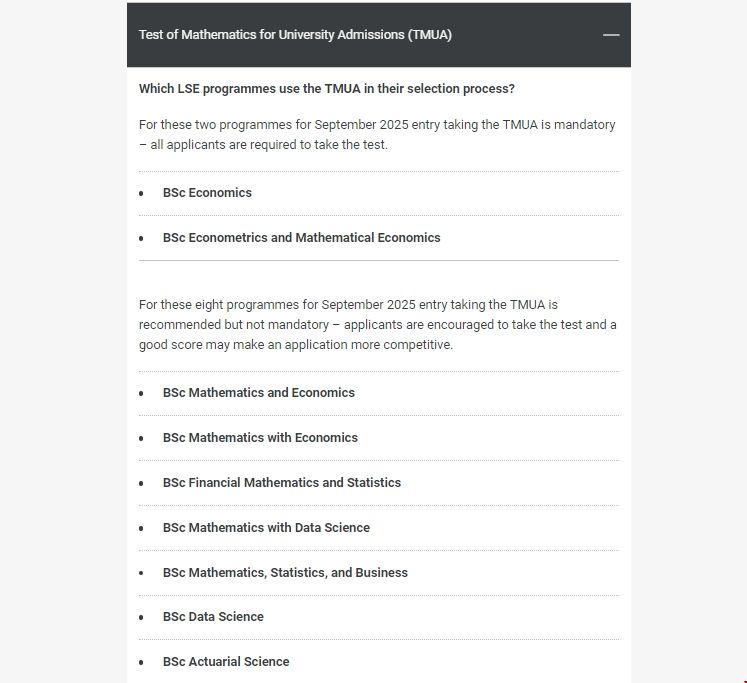Visit BSc Mathematics with Data Science
Viewport: 747px width, 683px height.
click(266, 528)
